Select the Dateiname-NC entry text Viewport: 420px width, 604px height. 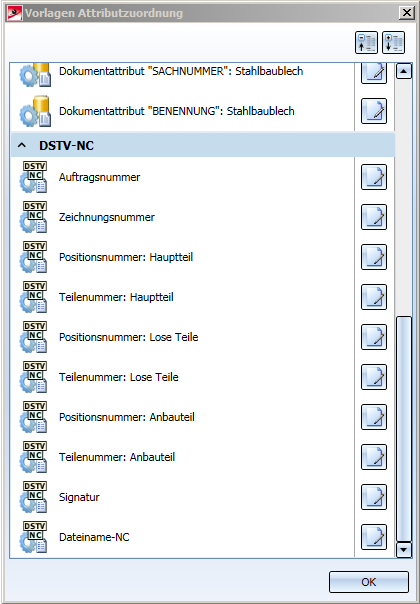click(x=94, y=537)
